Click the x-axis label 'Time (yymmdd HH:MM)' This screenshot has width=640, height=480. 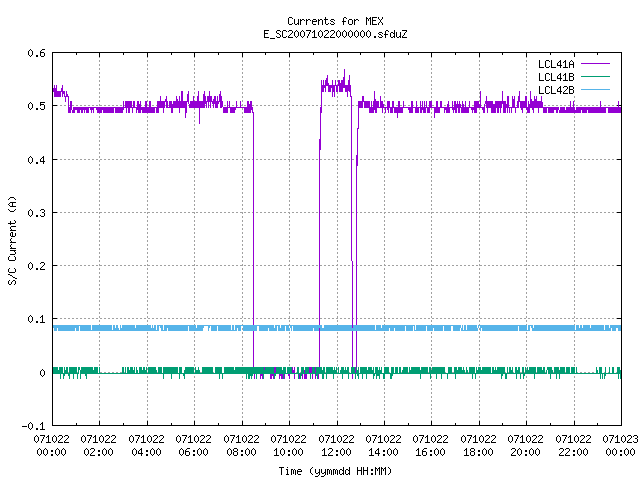(x=335, y=471)
